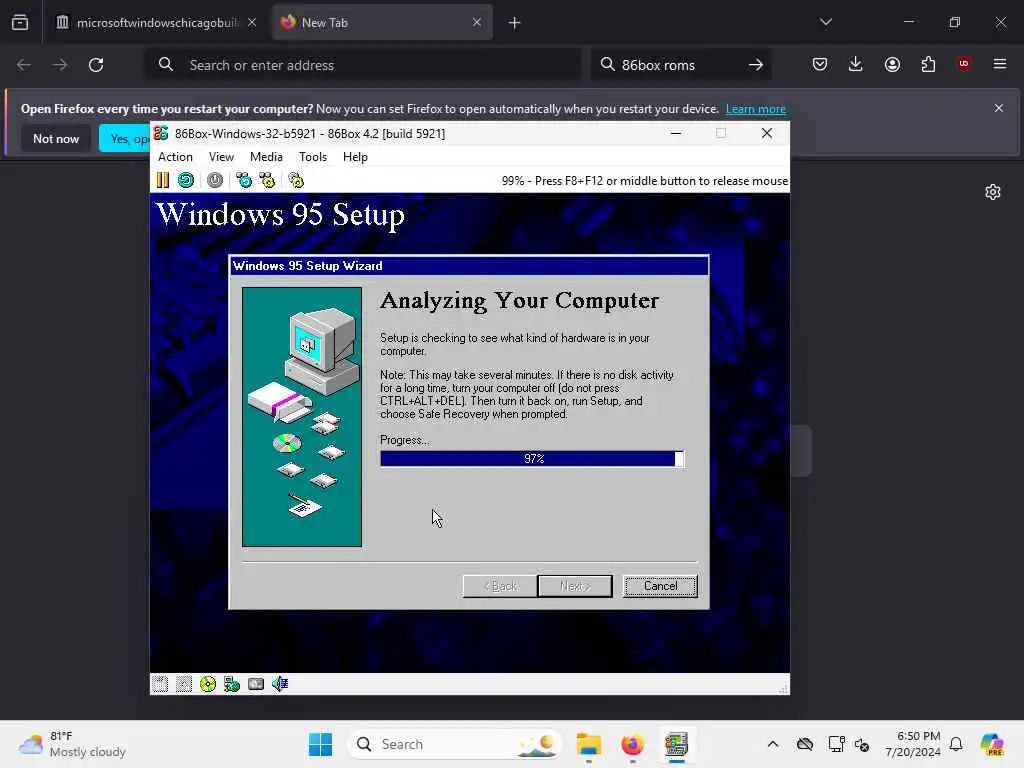The height and width of the screenshot is (768, 1024).
Task: Open the Windows Start menu
Action: 320,744
